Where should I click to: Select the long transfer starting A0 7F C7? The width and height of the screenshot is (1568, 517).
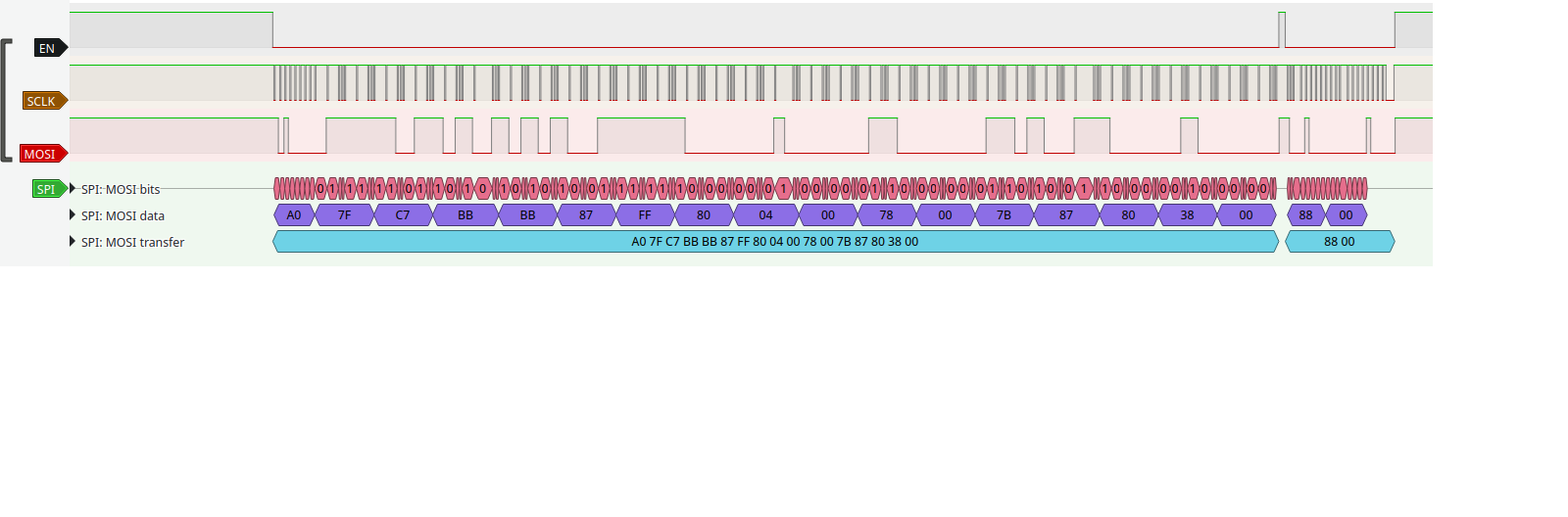click(775, 241)
